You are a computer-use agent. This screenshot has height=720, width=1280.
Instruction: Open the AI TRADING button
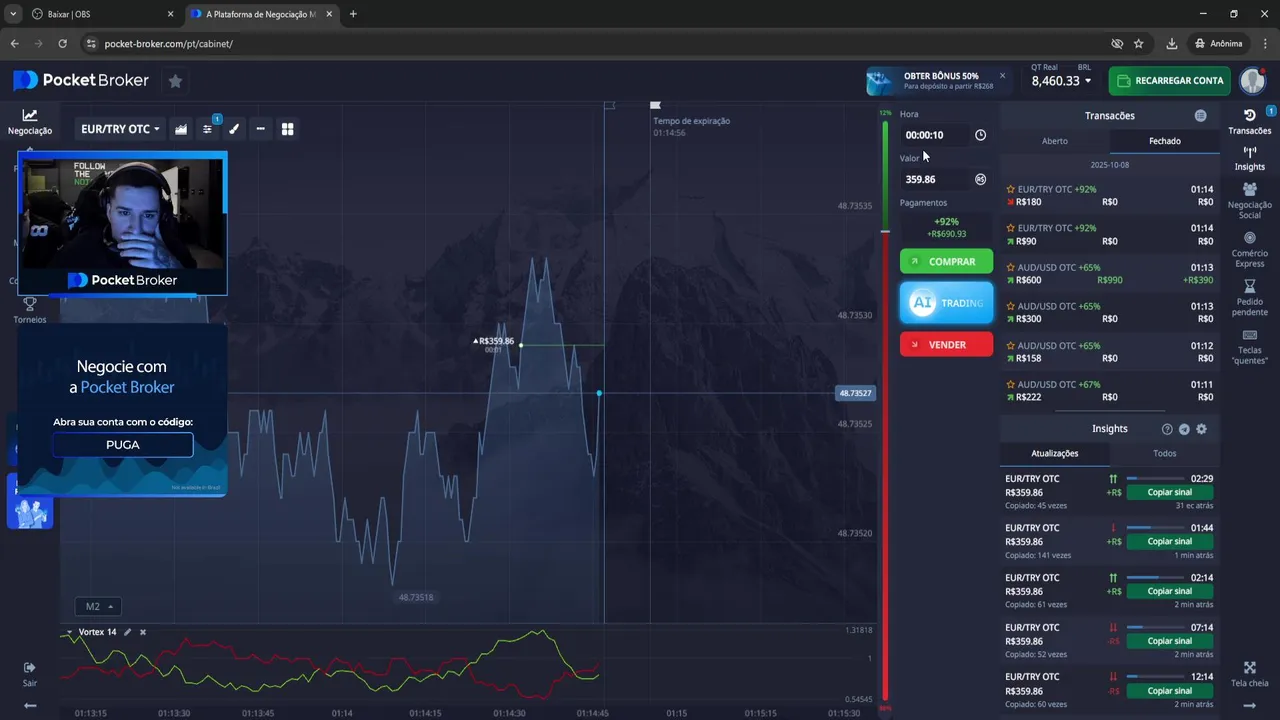[946, 303]
